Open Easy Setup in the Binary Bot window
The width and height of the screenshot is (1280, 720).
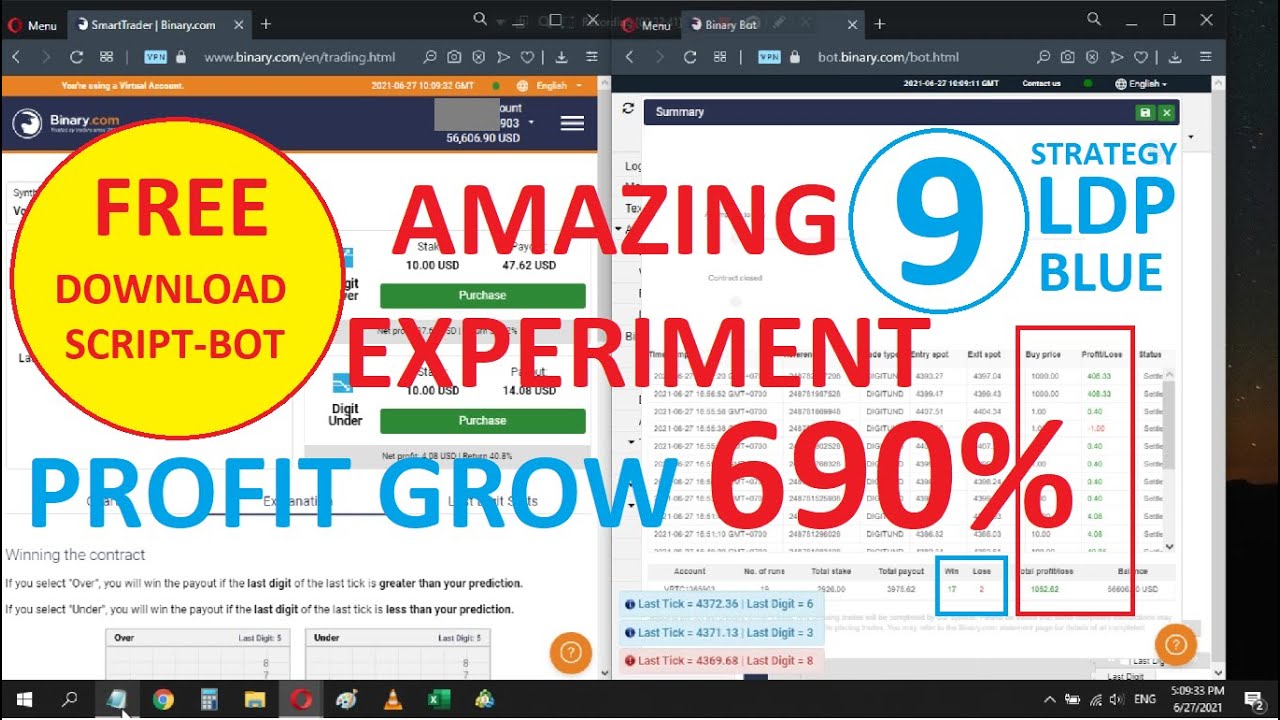pyautogui.click(x=1205, y=58)
